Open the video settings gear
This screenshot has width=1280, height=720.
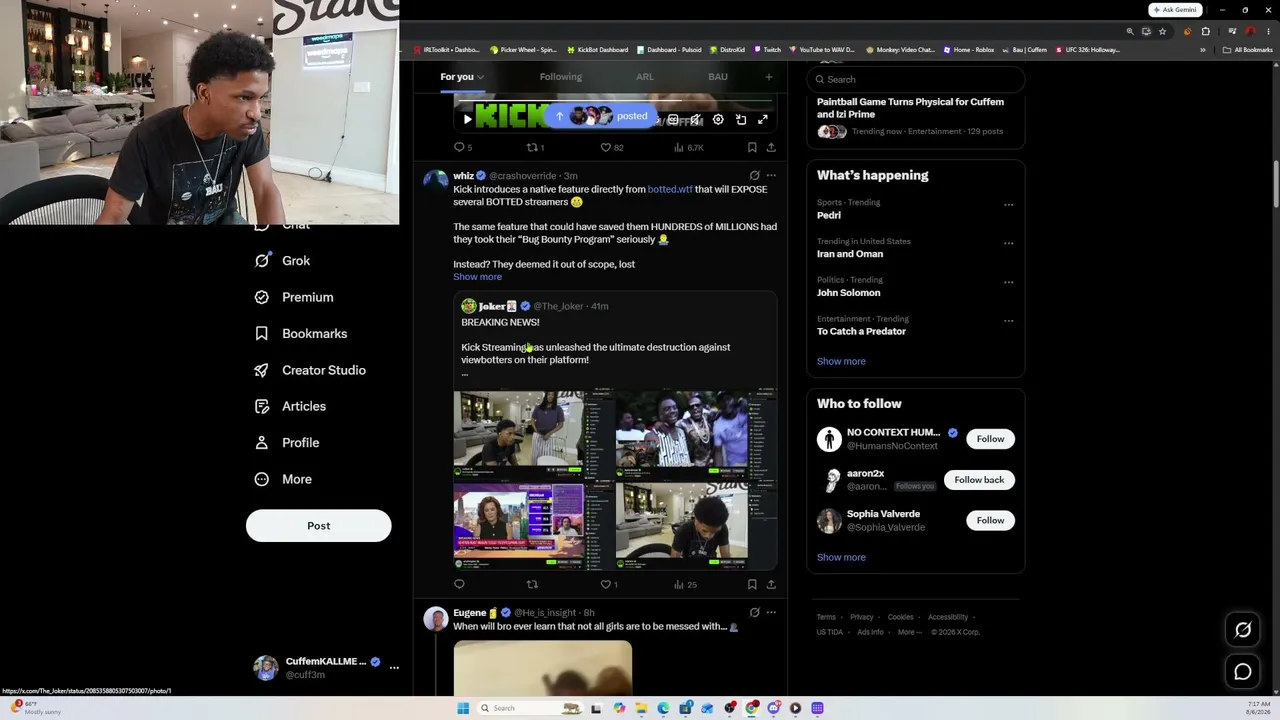click(x=718, y=120)
